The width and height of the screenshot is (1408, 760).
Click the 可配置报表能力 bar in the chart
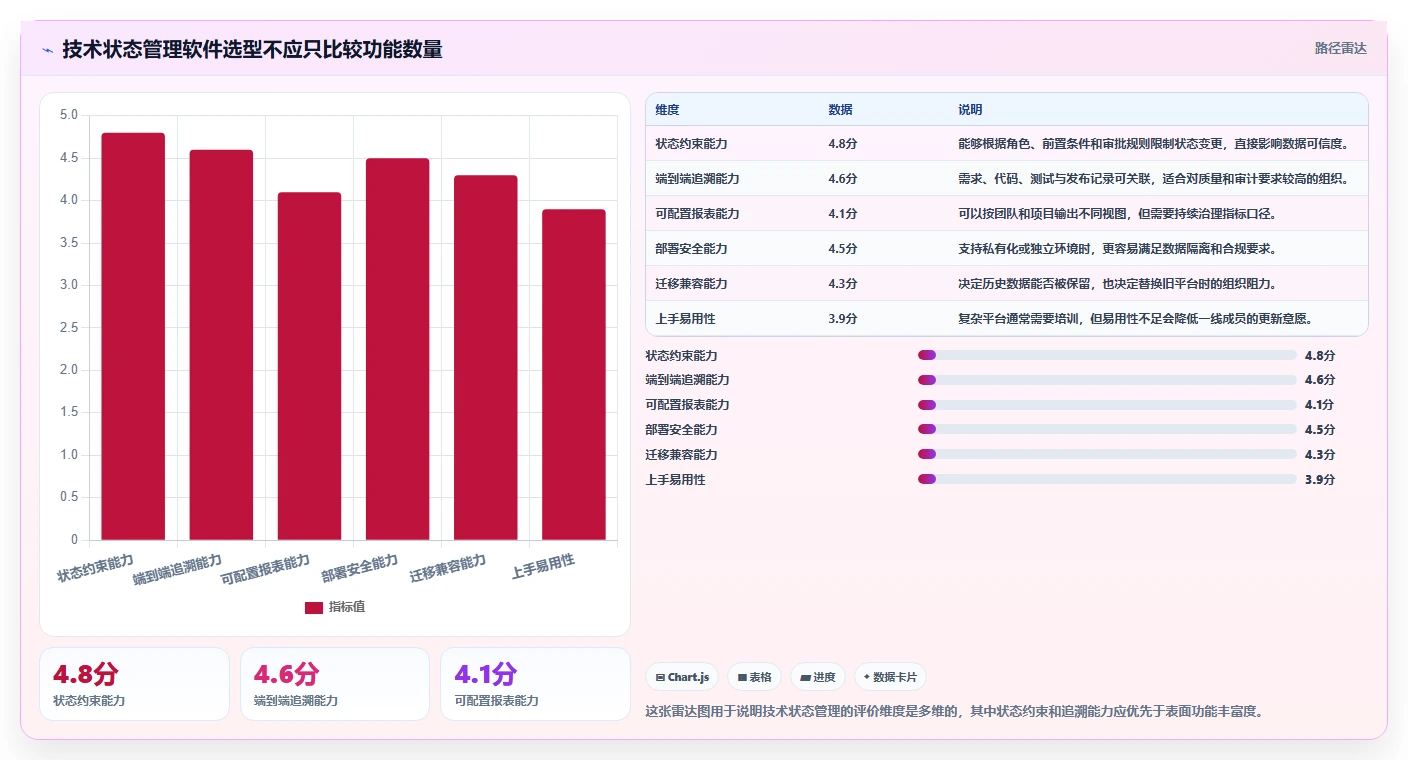pyautogui.click(x=309, y=366)
